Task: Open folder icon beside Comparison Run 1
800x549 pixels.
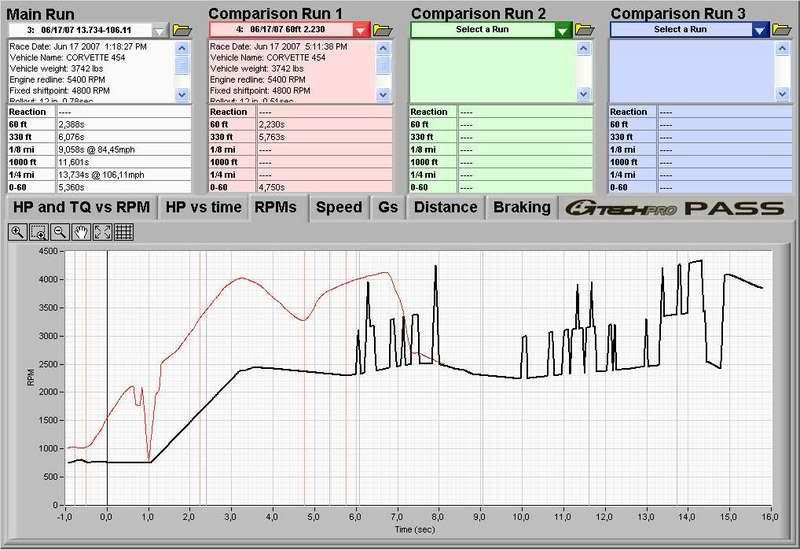Action: click(383, 30)
